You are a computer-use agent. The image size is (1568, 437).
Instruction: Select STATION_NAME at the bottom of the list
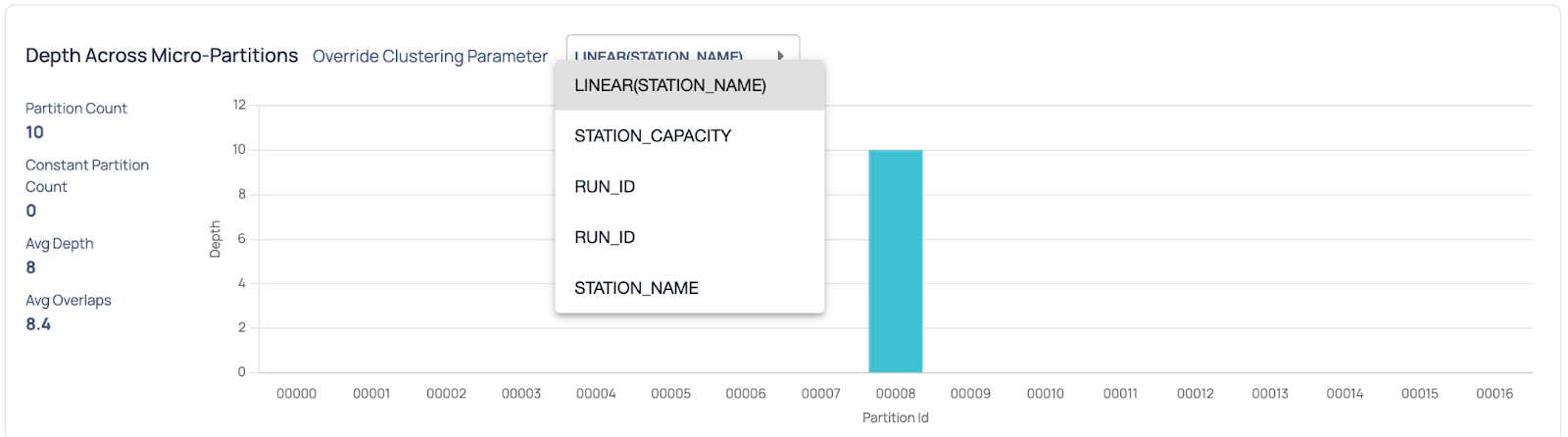636,288
